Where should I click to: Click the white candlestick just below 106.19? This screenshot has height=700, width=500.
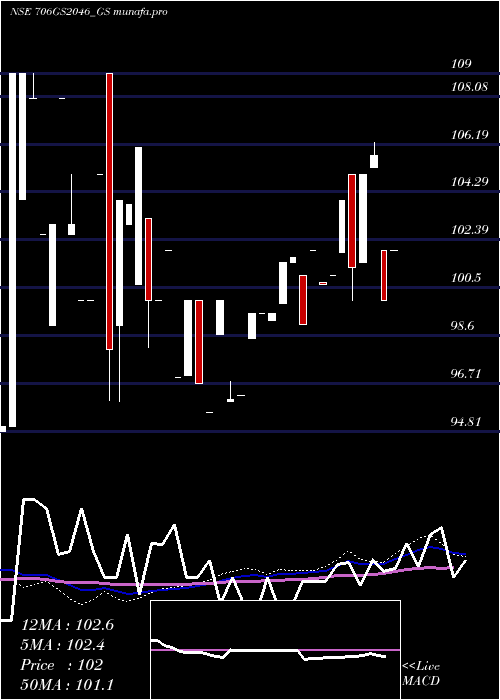click(x=374, y=161)
